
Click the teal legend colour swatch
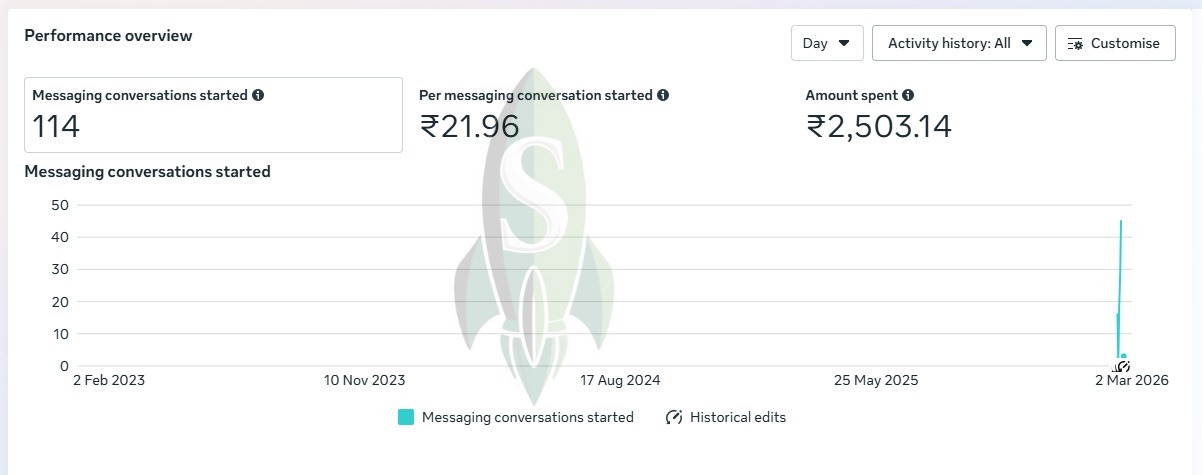(x=405, y=417)
